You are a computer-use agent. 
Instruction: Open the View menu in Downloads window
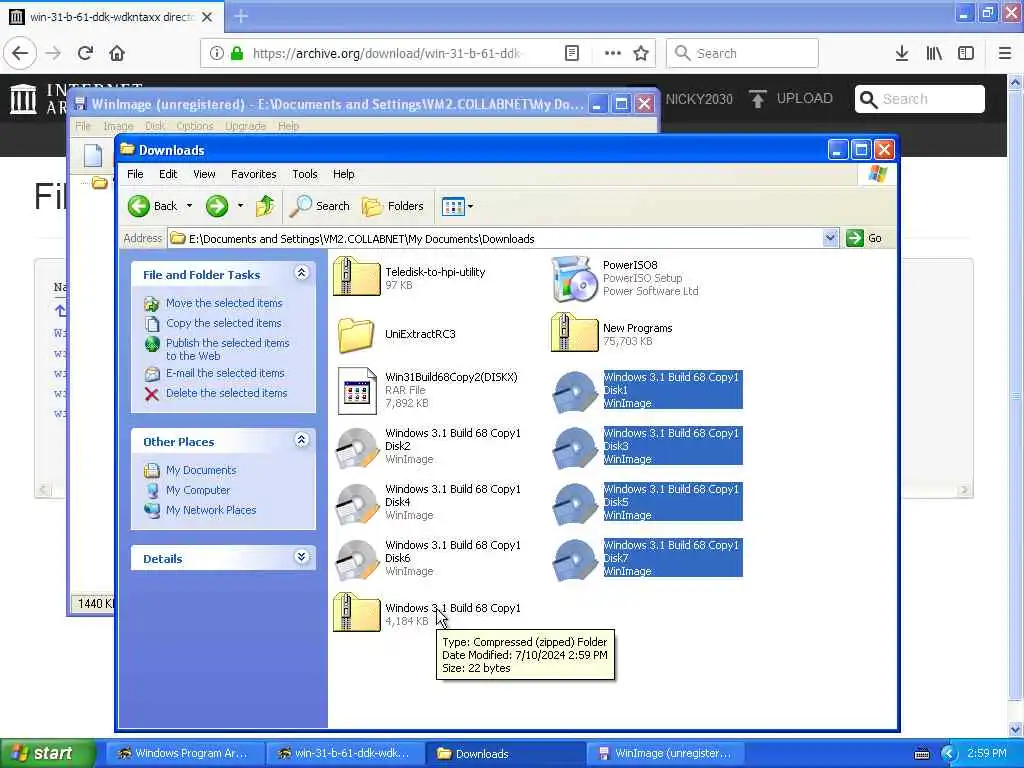(x=204, y=174)
